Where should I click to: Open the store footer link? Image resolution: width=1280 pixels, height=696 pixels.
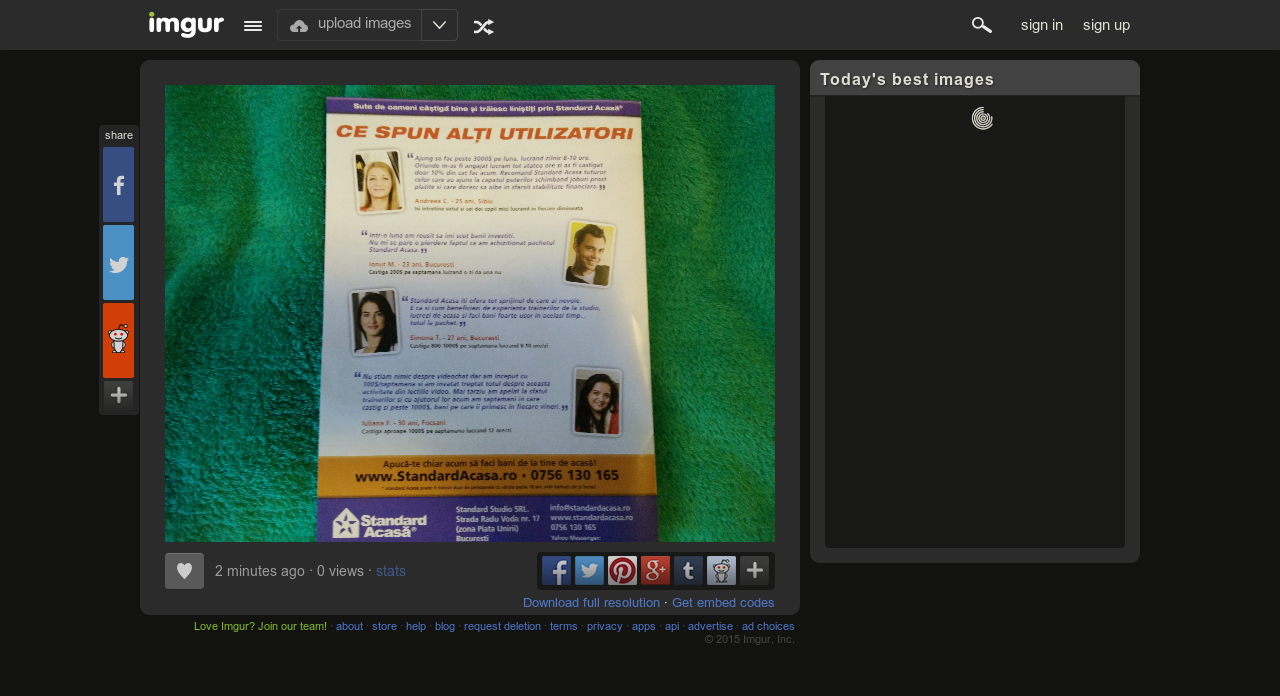(x=384, y=627)
